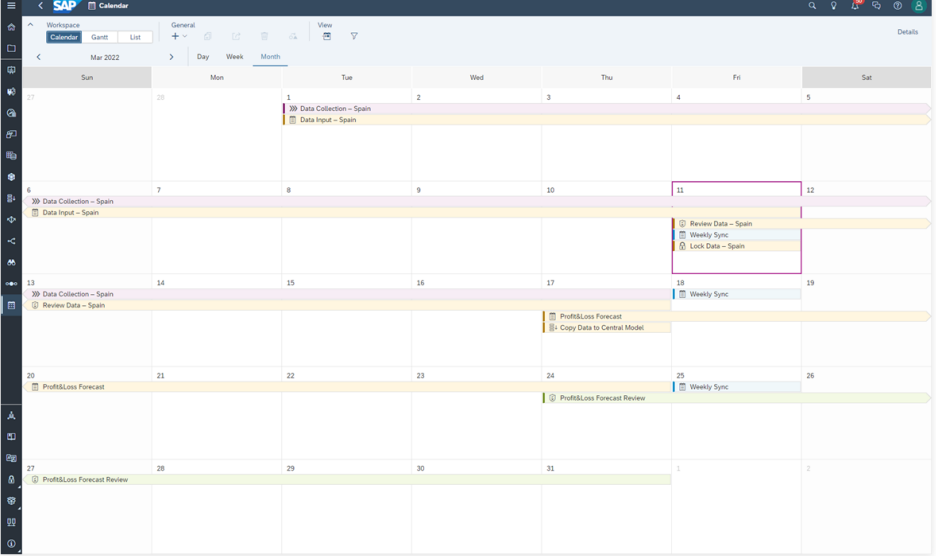Click the share-nodes sidebar icon

11,241
